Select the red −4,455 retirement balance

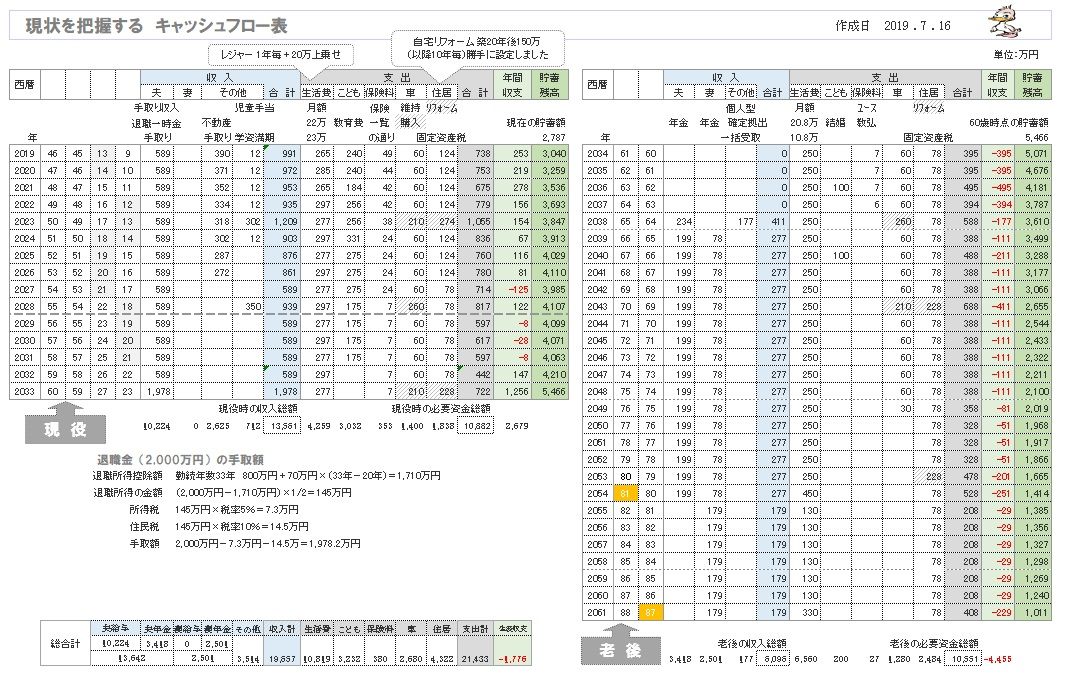998,659
